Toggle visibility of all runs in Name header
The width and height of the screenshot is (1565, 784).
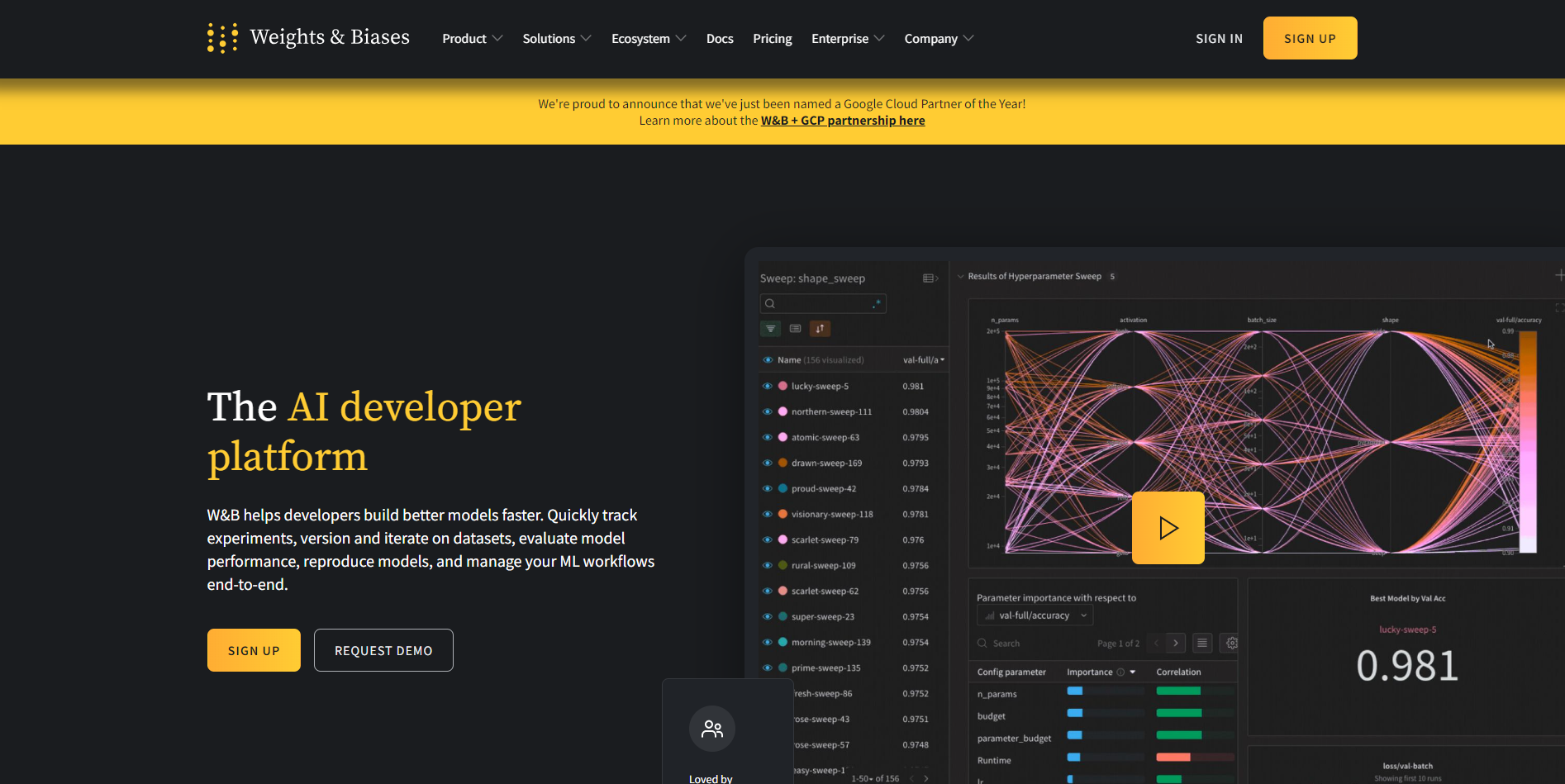768,360
